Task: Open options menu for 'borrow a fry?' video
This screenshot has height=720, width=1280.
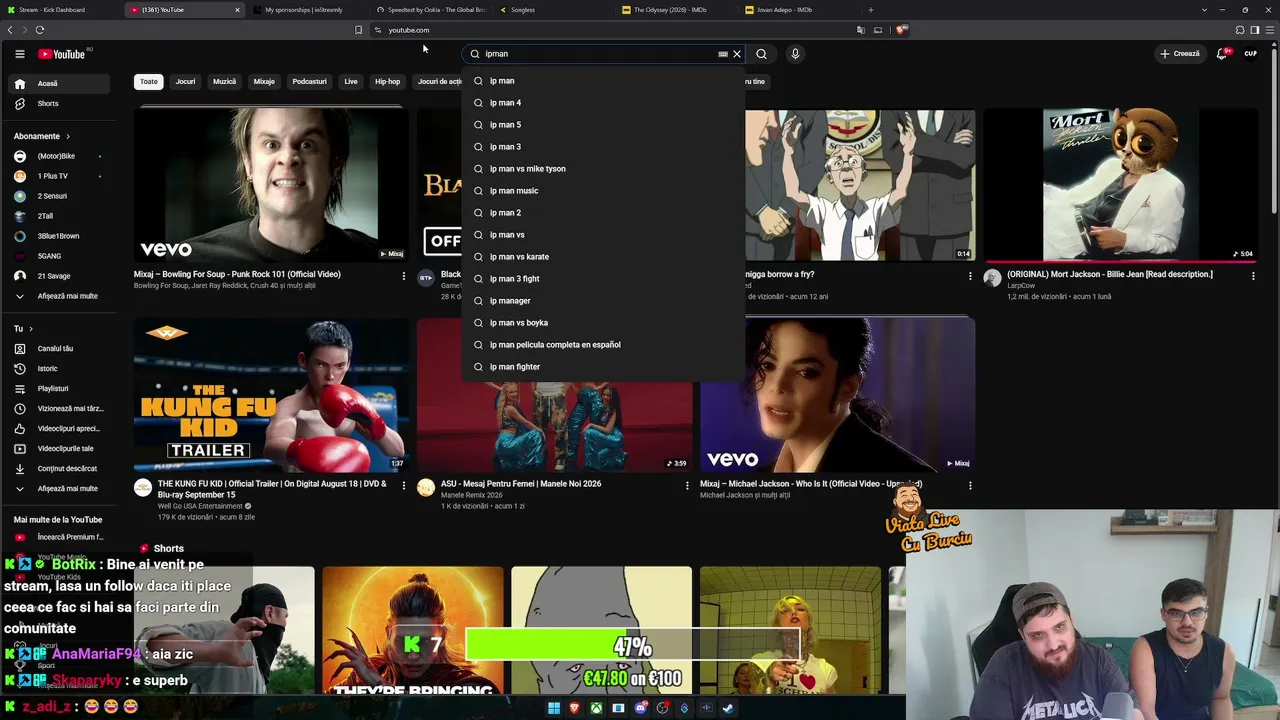Action: 970,276
